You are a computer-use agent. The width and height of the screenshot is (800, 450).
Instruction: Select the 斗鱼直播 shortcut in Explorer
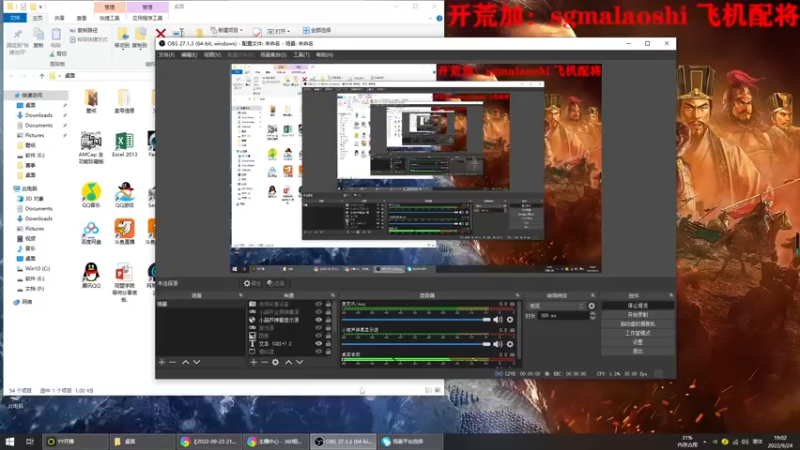pyautogui.click(x=124, y=232)
